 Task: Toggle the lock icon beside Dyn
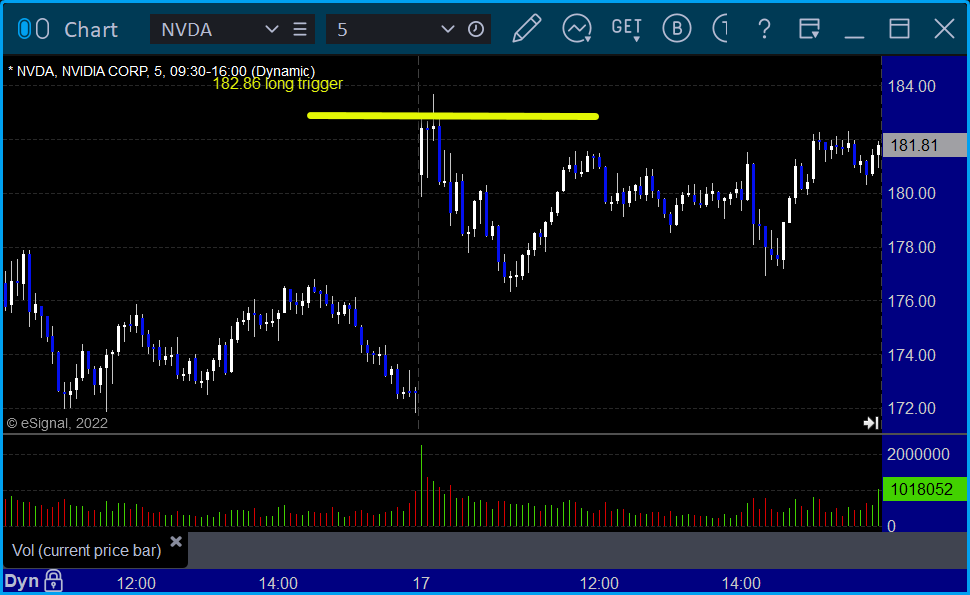pyautogui.click(x=54, y=581)
